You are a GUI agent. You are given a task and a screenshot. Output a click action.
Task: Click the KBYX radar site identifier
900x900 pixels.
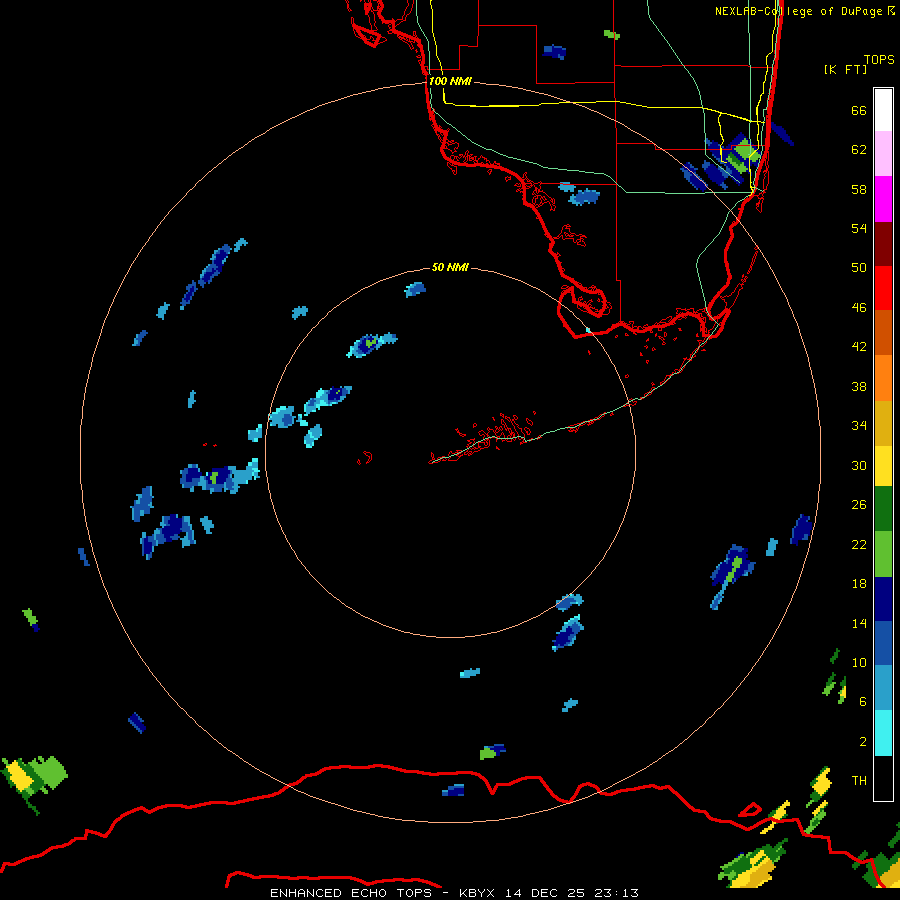(x=476, y=893)
